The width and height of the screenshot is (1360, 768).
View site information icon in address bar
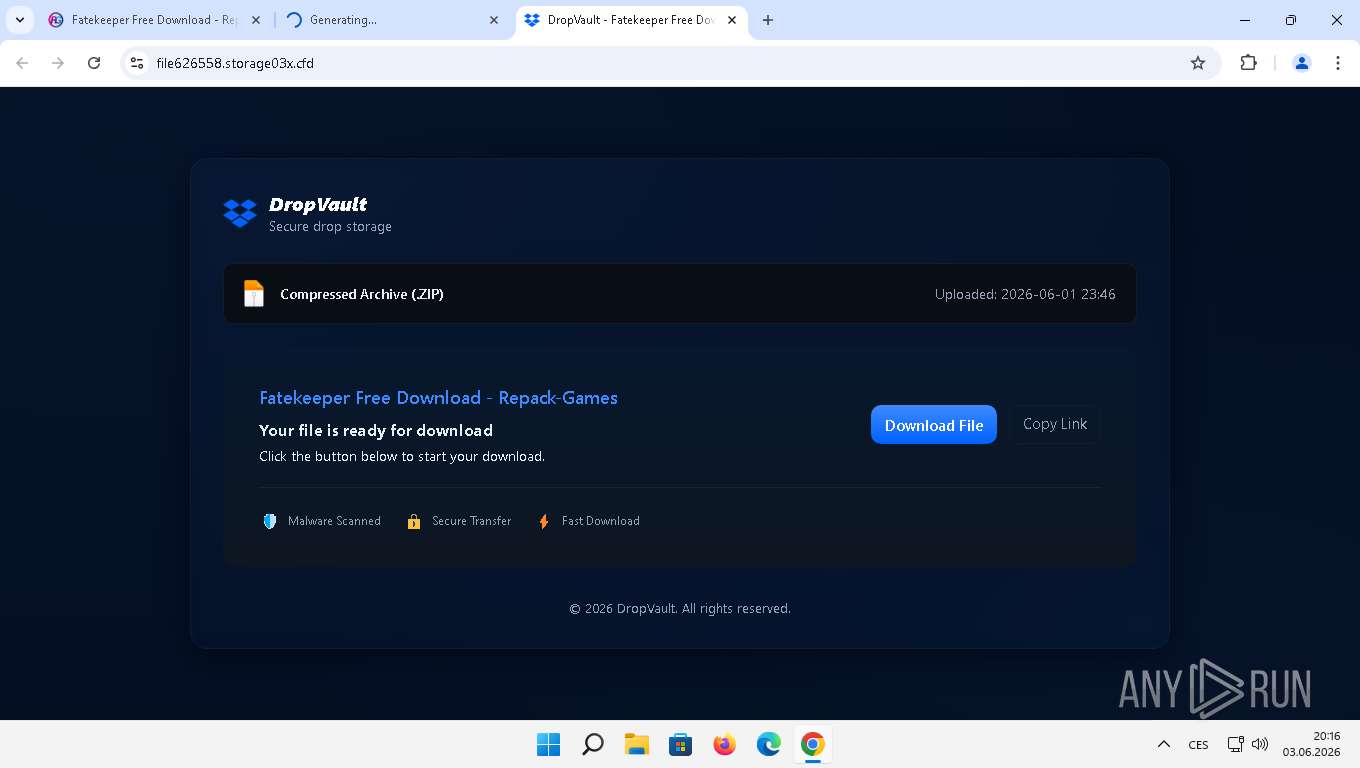138,63
